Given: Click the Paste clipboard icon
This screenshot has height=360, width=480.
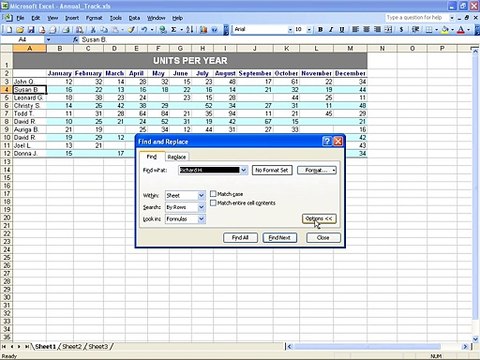Looking at the screenshot, I should point(115,30).
